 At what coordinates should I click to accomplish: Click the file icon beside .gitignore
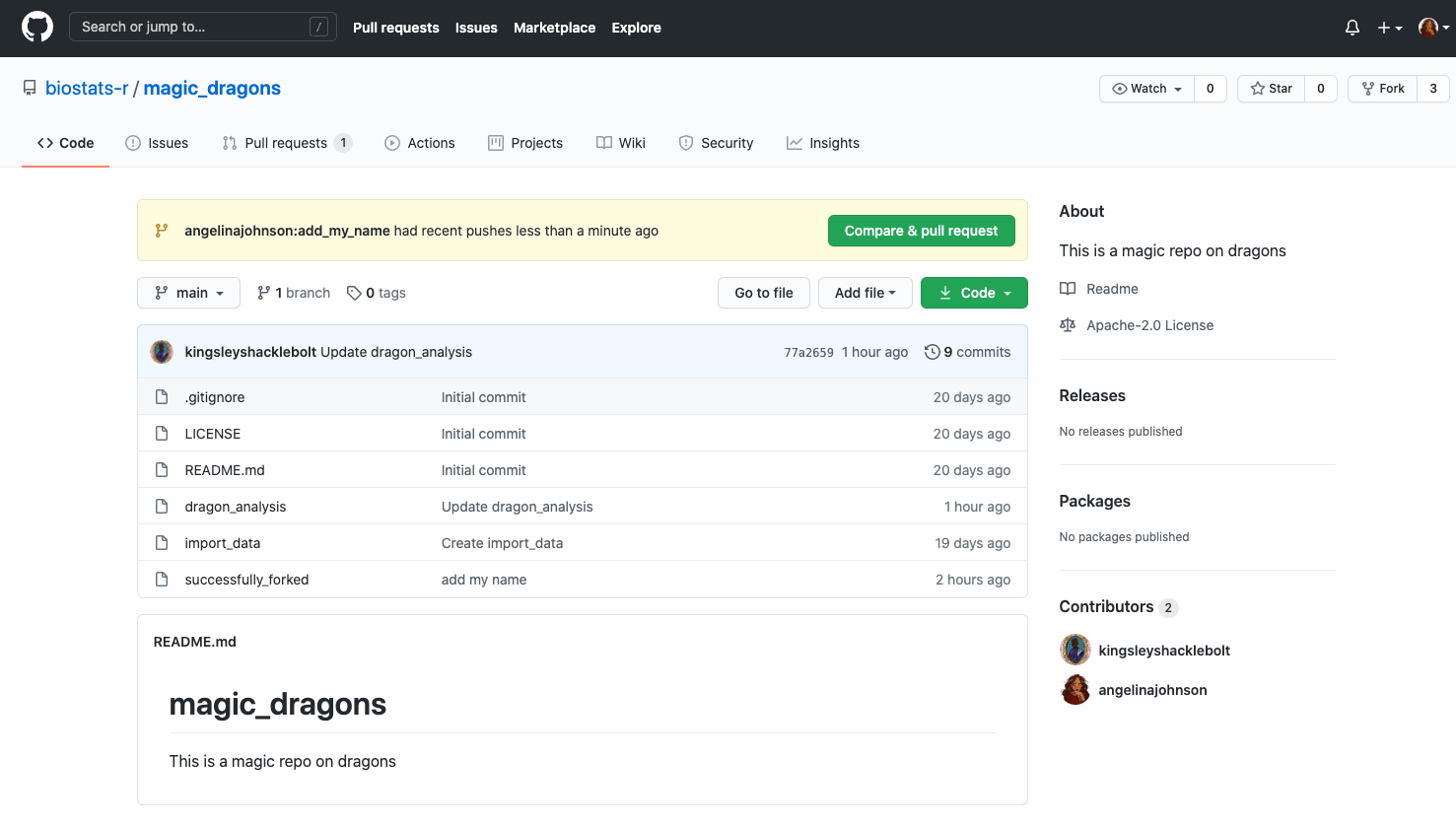162,397
